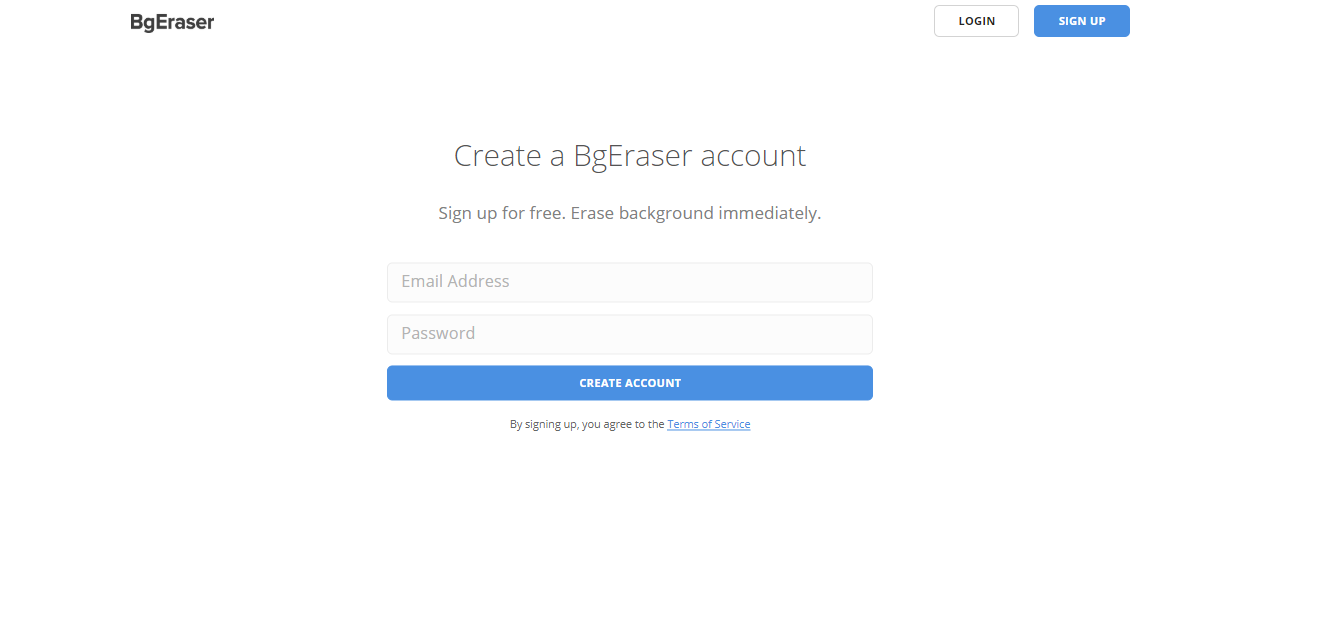
Task: Submit form with CREATE ACCOUNT button
Action: [x=629, y=383]
